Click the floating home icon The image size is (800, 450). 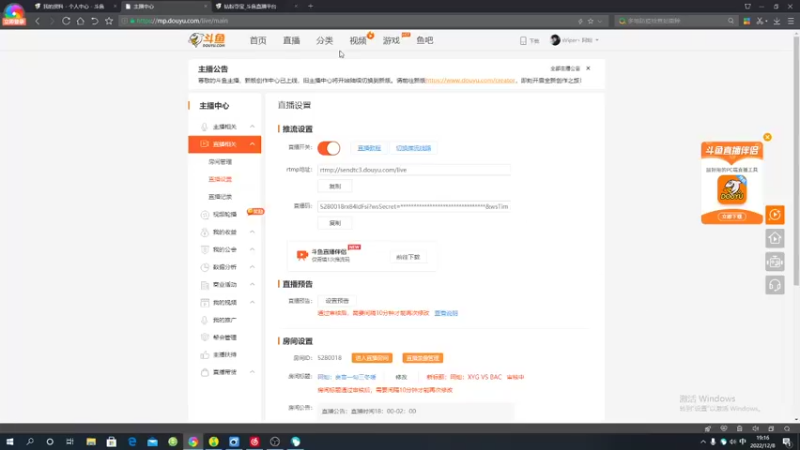point(775,238)
